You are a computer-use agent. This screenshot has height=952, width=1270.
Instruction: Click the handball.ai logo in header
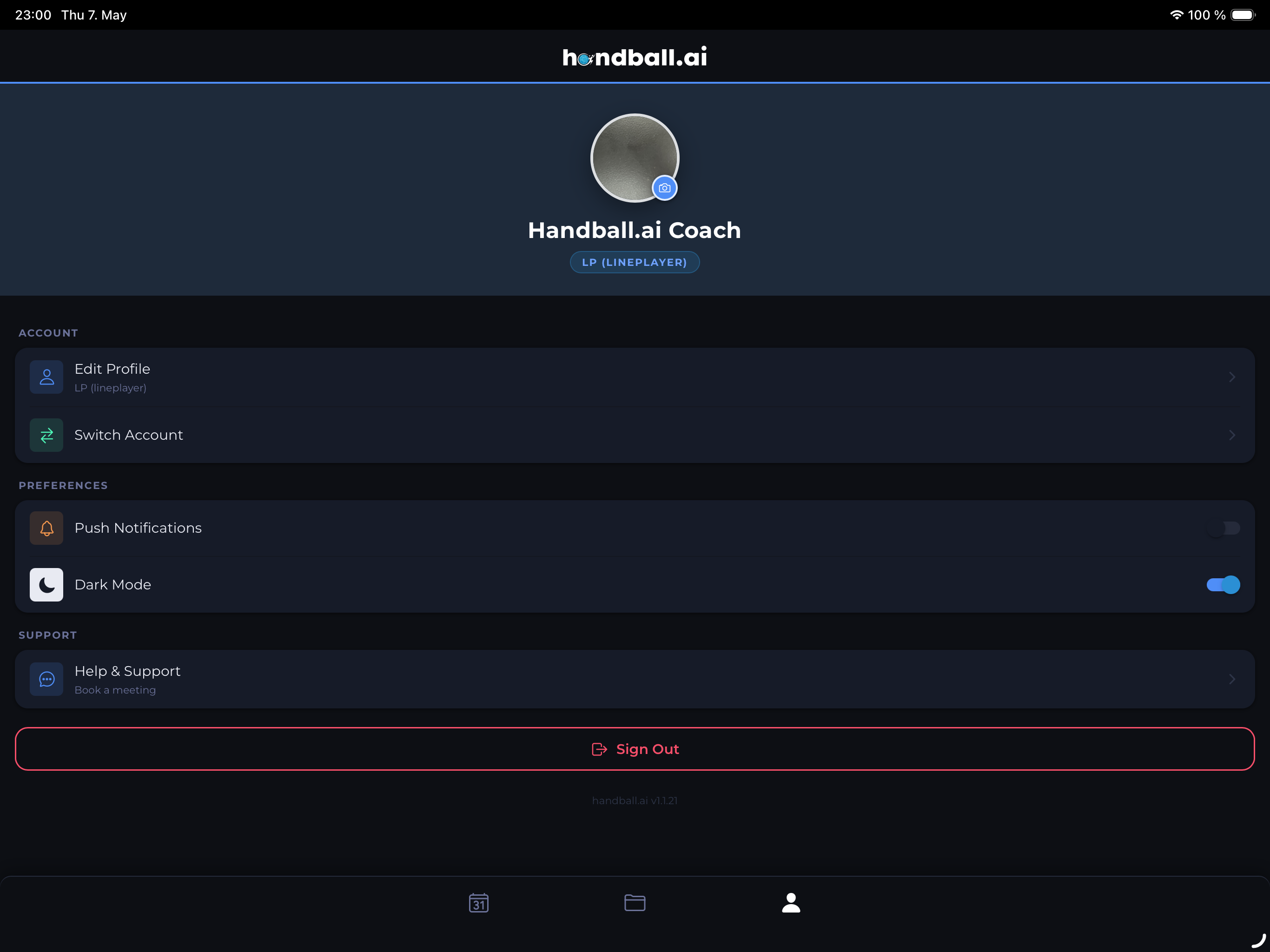[635, 57]
